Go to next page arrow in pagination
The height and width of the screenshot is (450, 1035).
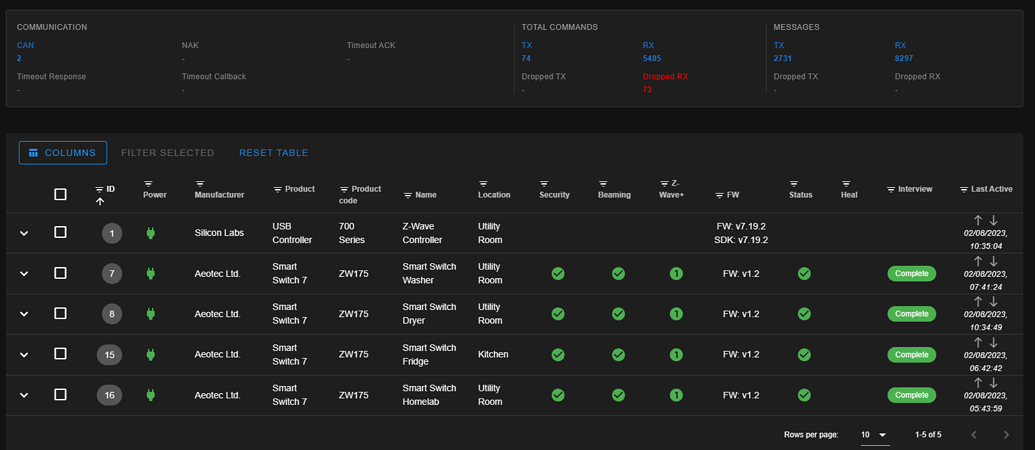coord(1006,435)
